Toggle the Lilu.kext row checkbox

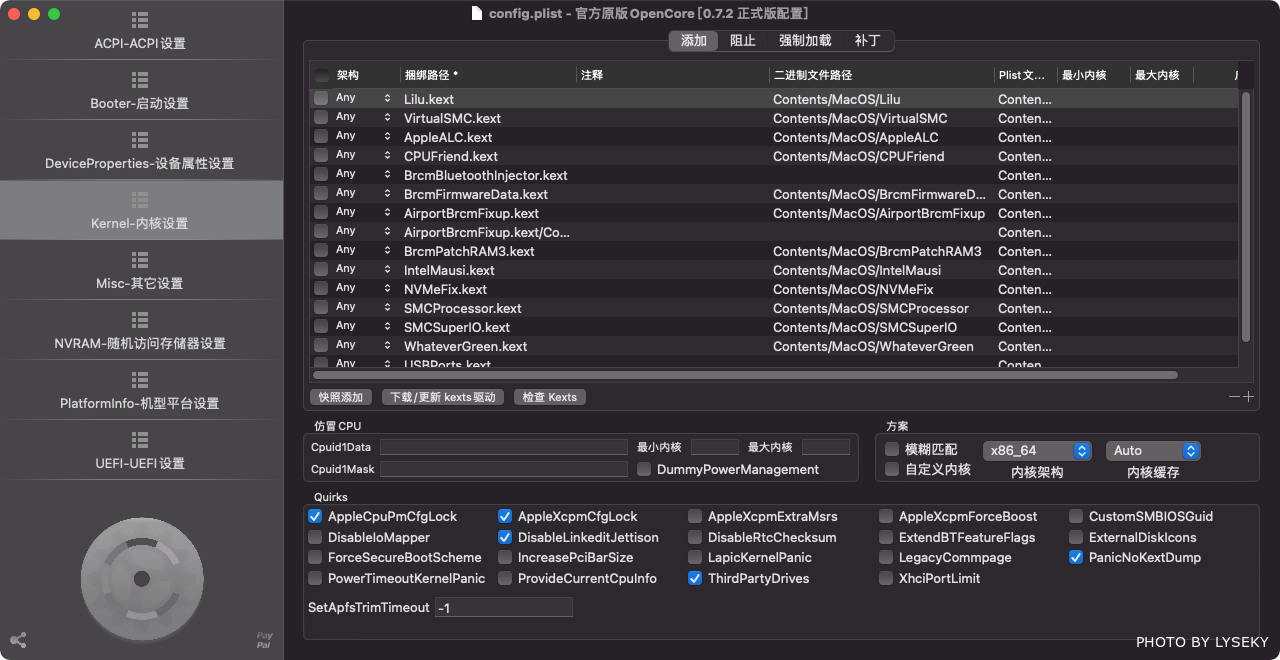click(321, 99)
